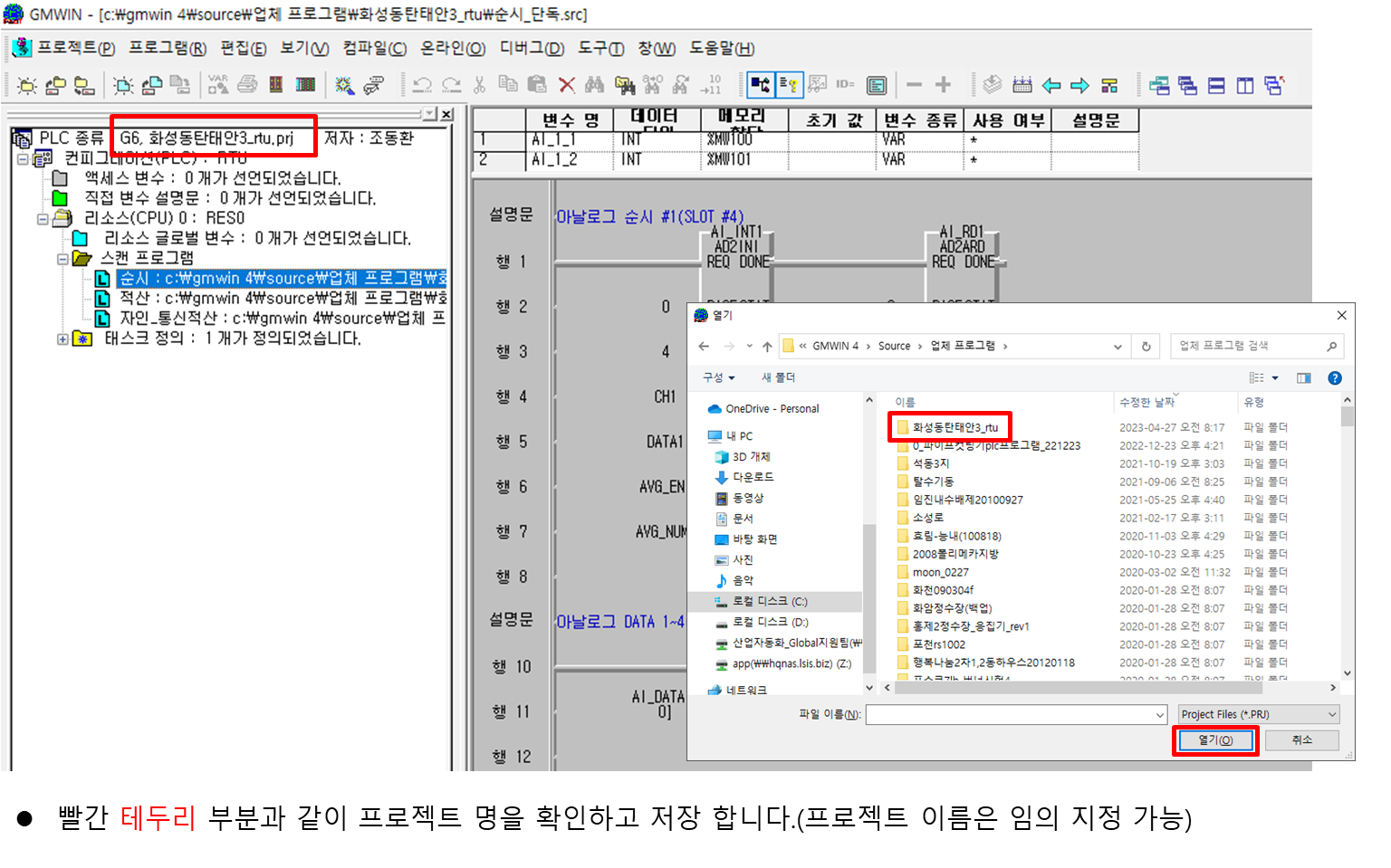Image resolution: width=1391 pixels, height=868 pixels.
Task: Select the 적산 program in project tree
Action: tap(283, 299)
